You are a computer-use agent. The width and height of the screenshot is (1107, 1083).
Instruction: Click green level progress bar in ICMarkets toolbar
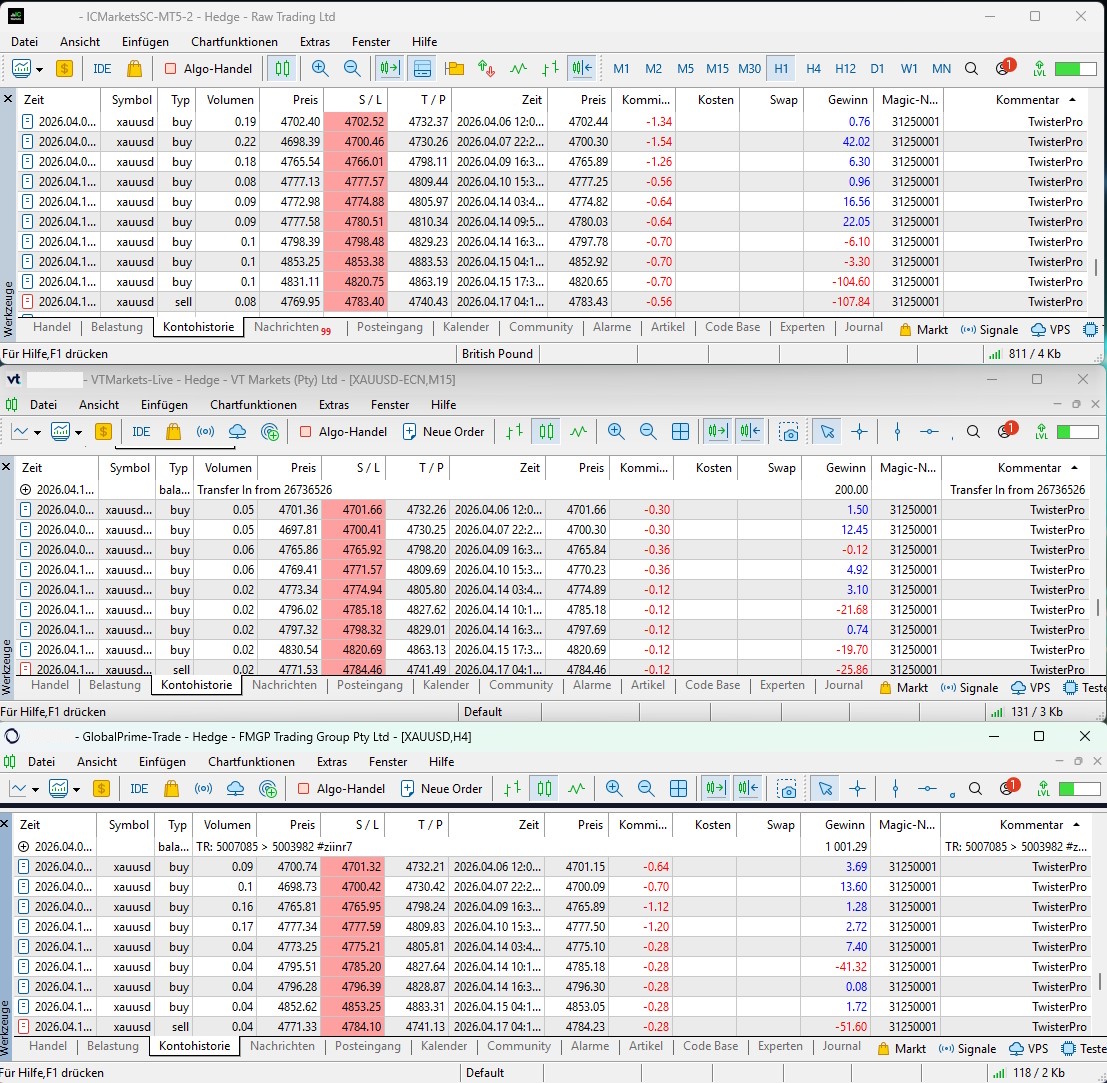1075,68
